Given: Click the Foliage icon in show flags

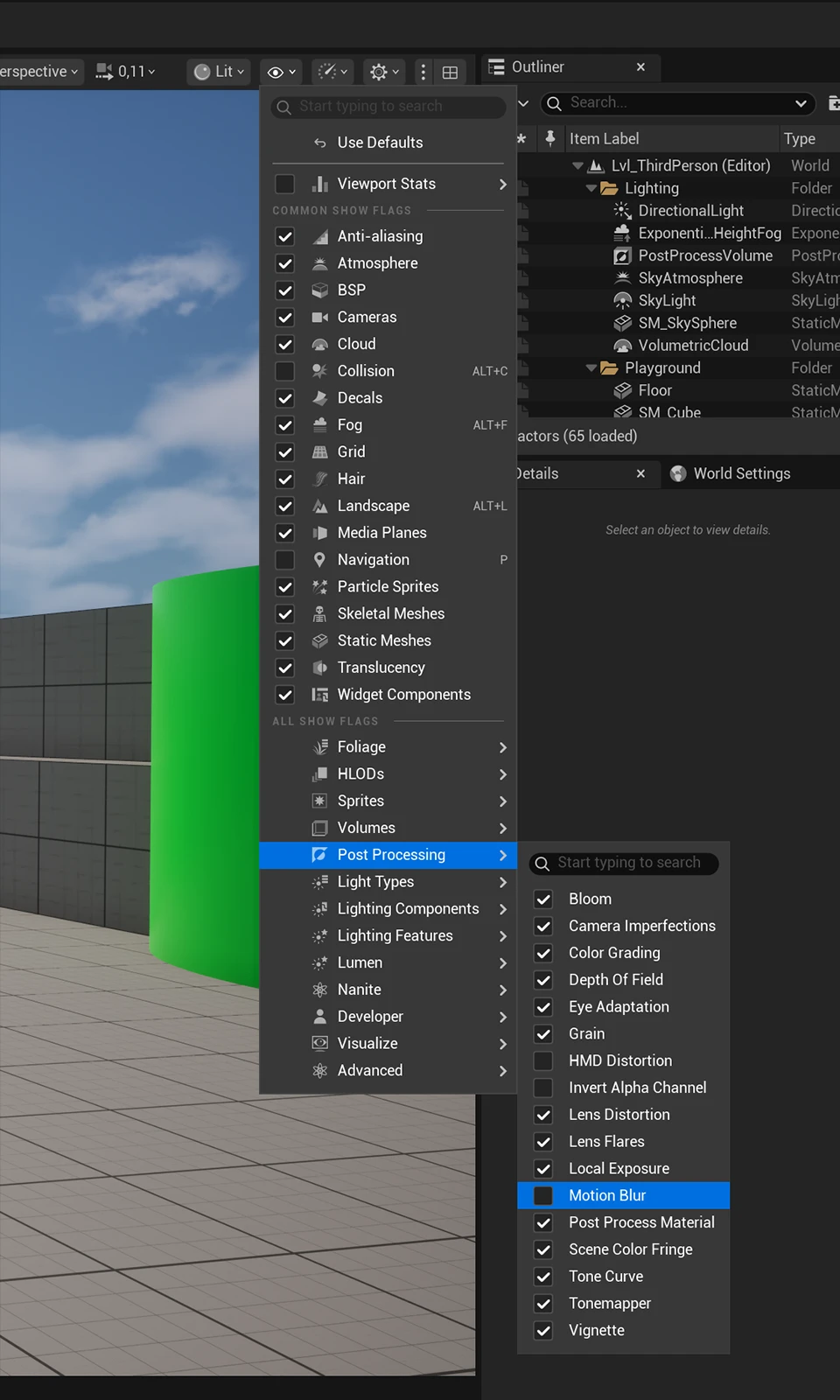Looking at the screenshot, I should click(320, 747).
